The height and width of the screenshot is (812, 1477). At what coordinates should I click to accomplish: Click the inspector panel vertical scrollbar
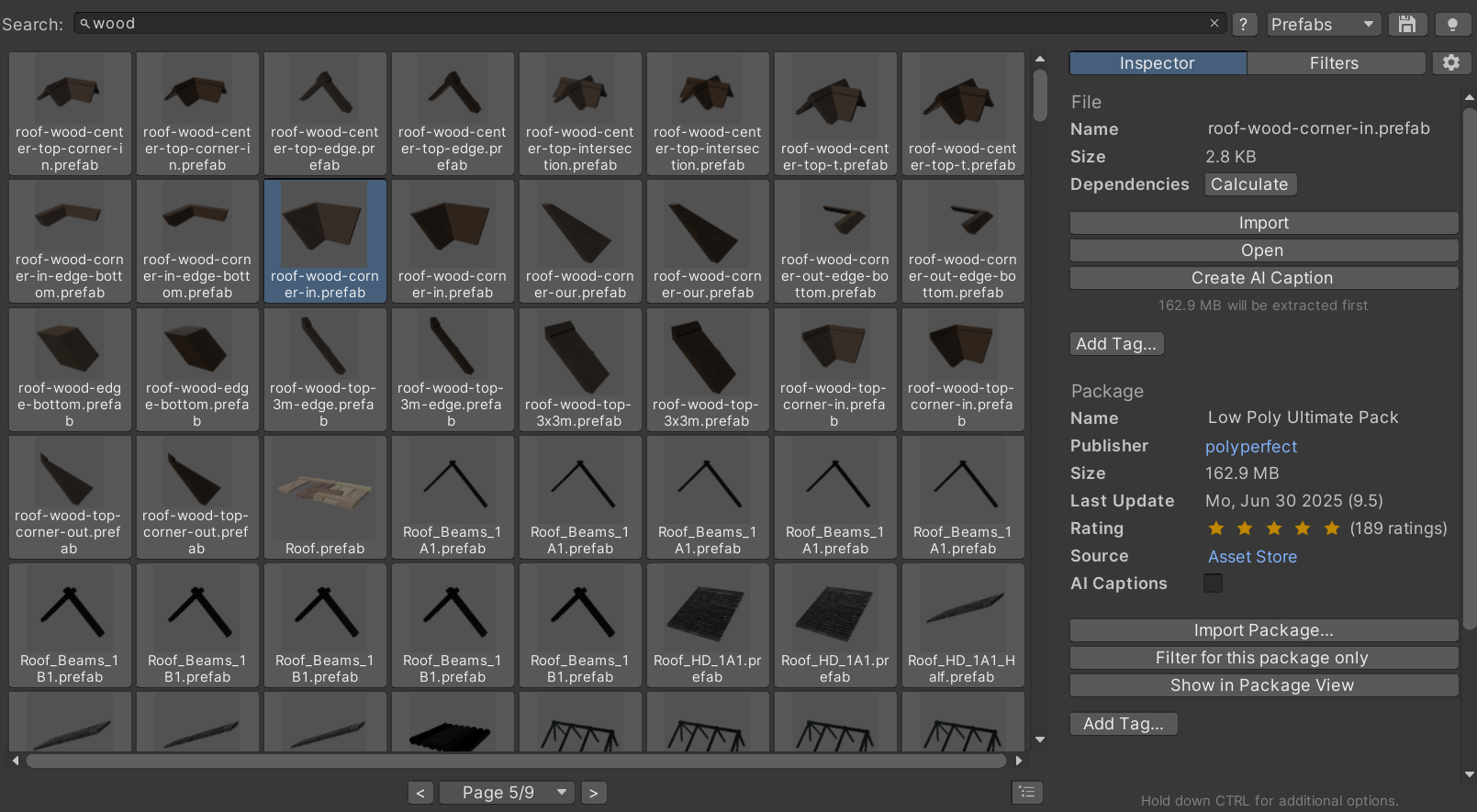pos(1470,367)
